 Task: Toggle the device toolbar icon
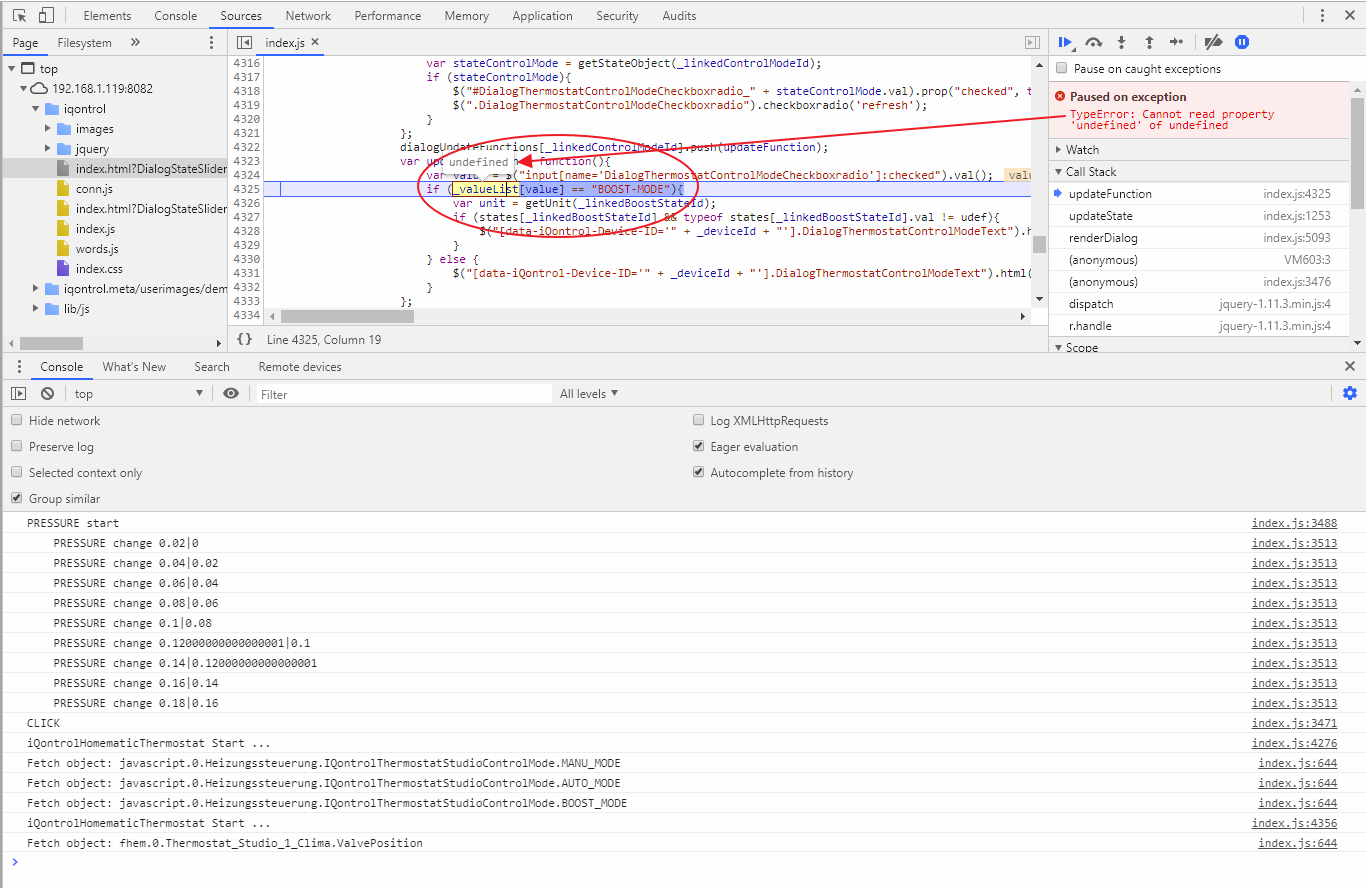[46, 16]
